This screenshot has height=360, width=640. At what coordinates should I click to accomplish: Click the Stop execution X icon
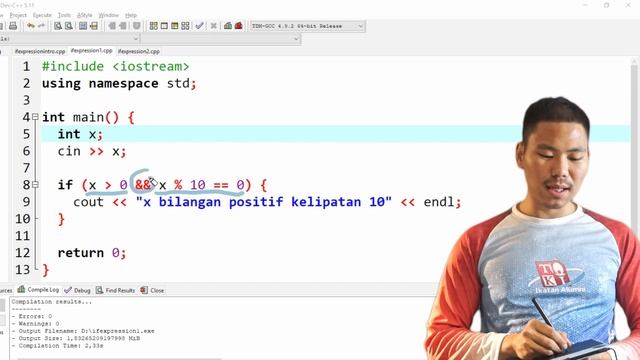[213, 26]
